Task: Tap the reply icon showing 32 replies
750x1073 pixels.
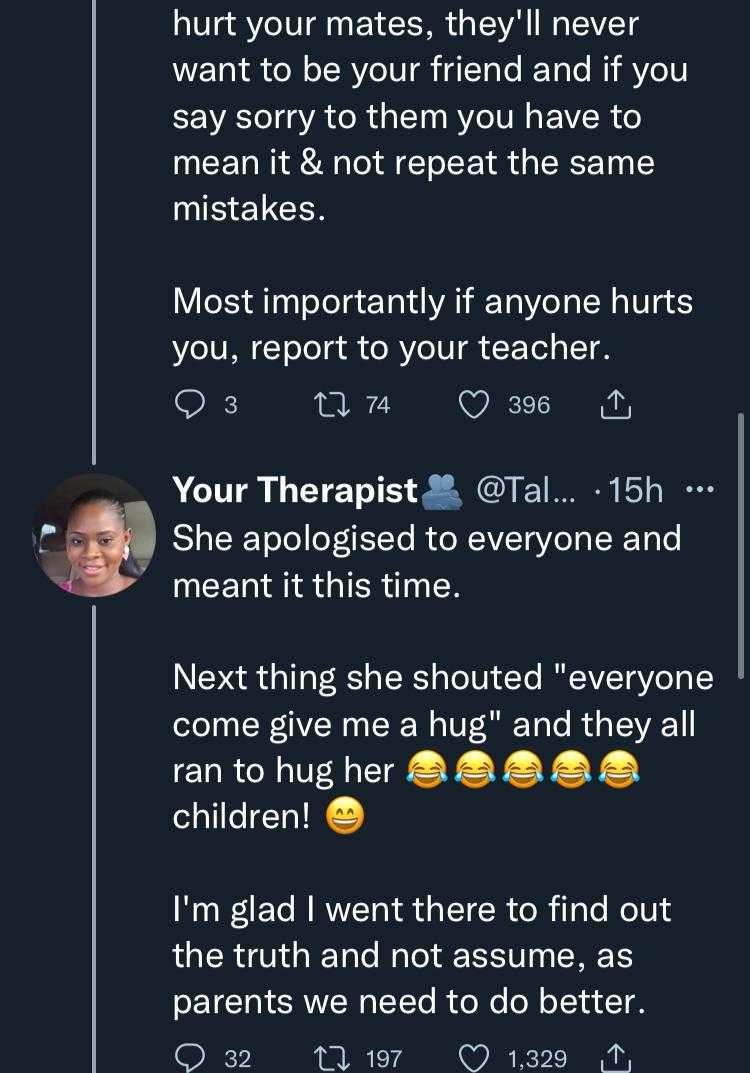Action: (x=189, y=1058)
